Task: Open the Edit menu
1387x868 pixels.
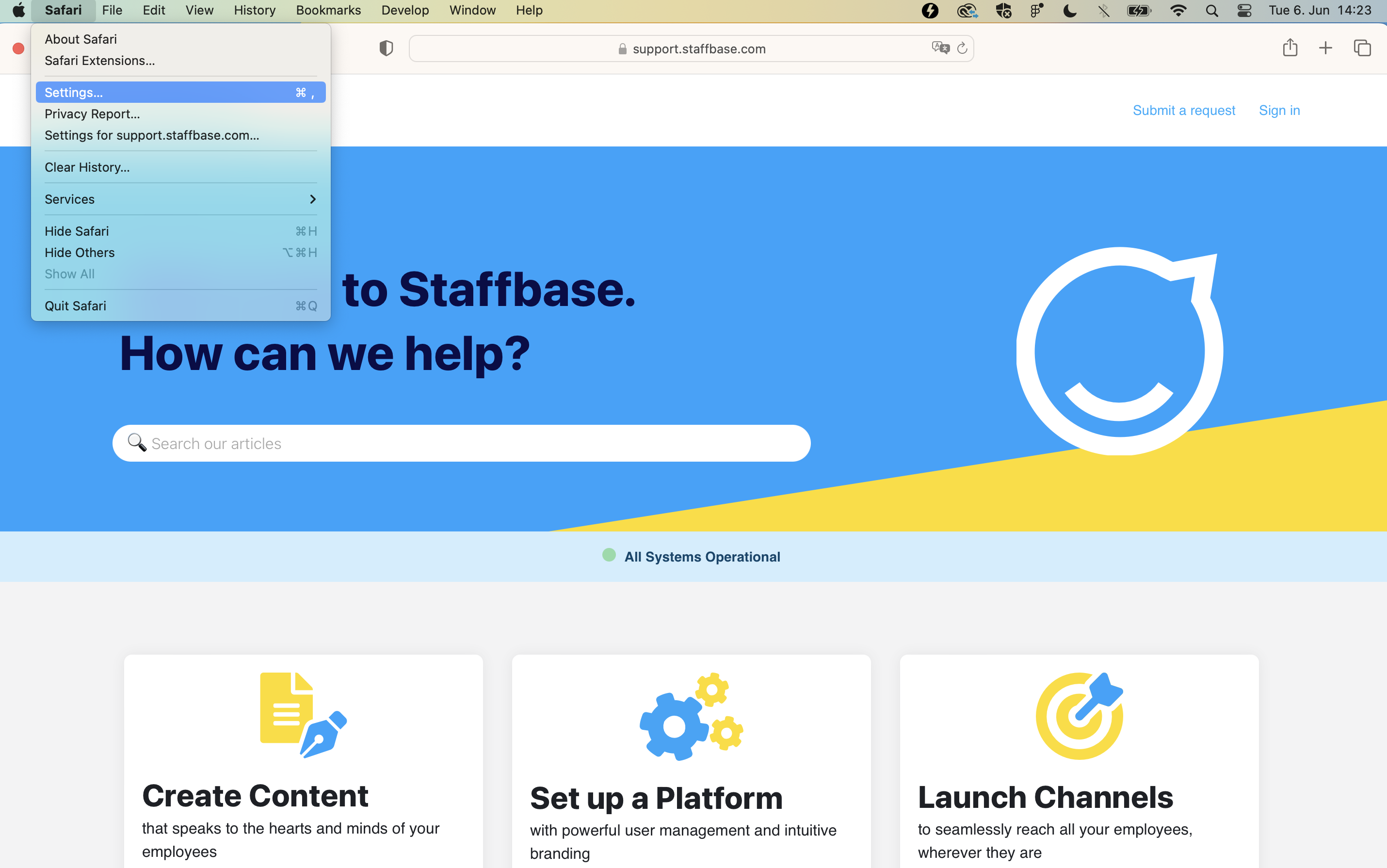Action: (x=154, y=10)
